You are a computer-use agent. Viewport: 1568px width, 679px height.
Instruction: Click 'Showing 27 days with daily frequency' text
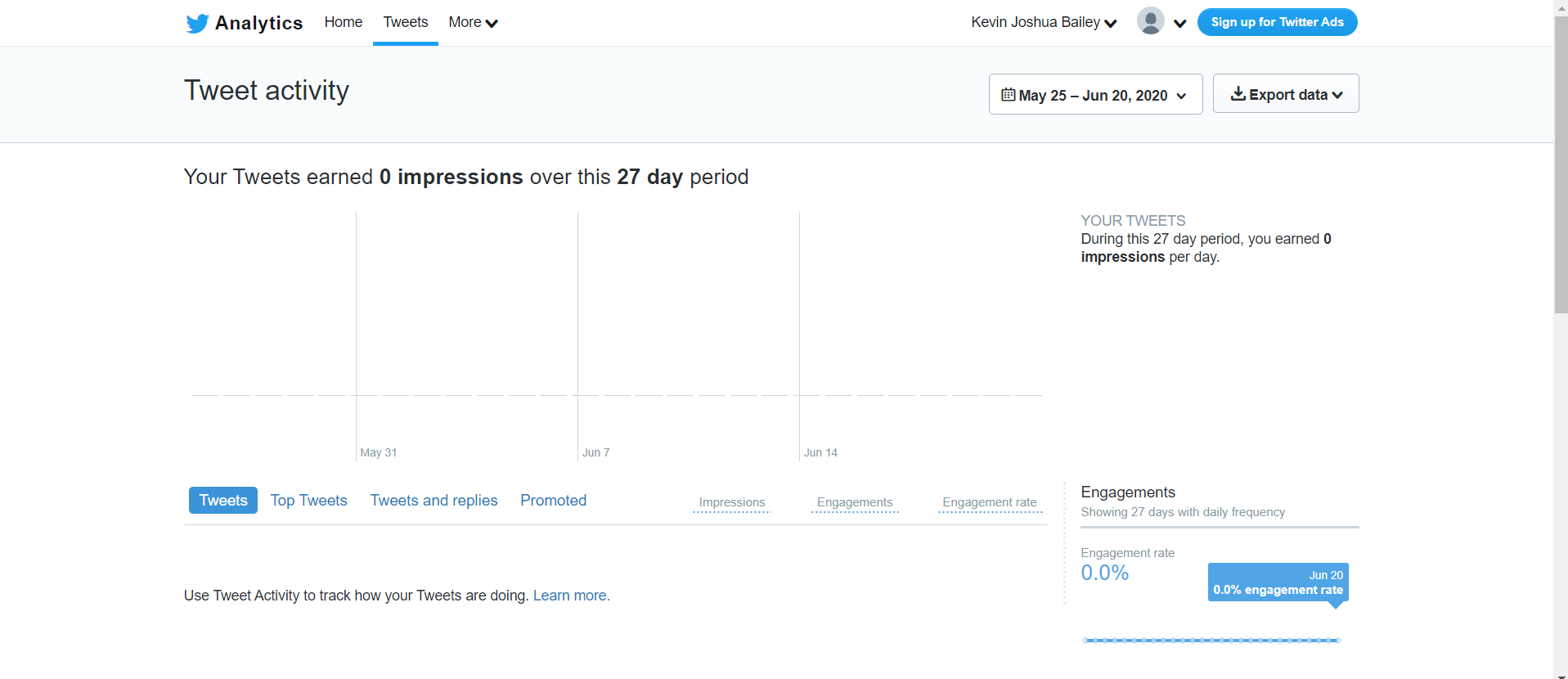(x=1183, y=512)
